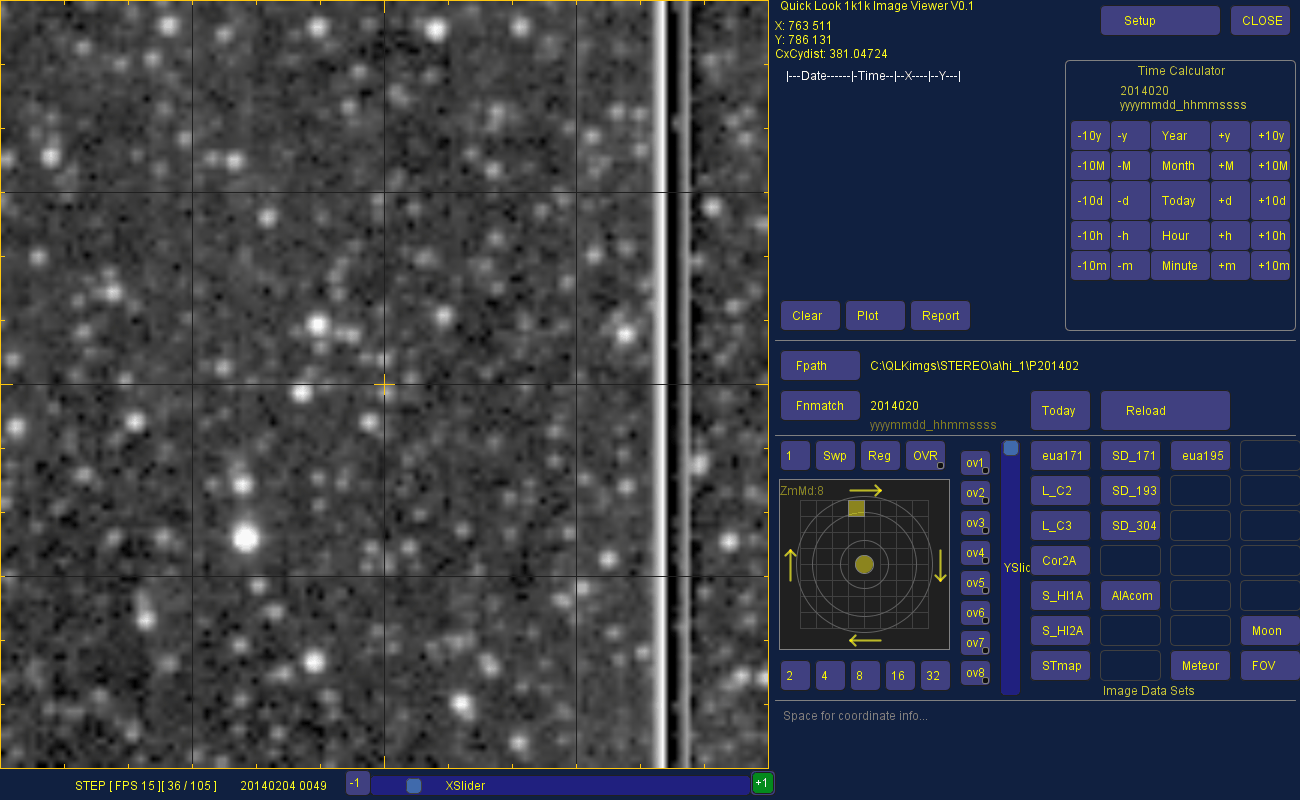Click the up arrow in the navigator pad
Image resolution: width=1300 pixels, height=800 pixels.
(x=791, y=565)
